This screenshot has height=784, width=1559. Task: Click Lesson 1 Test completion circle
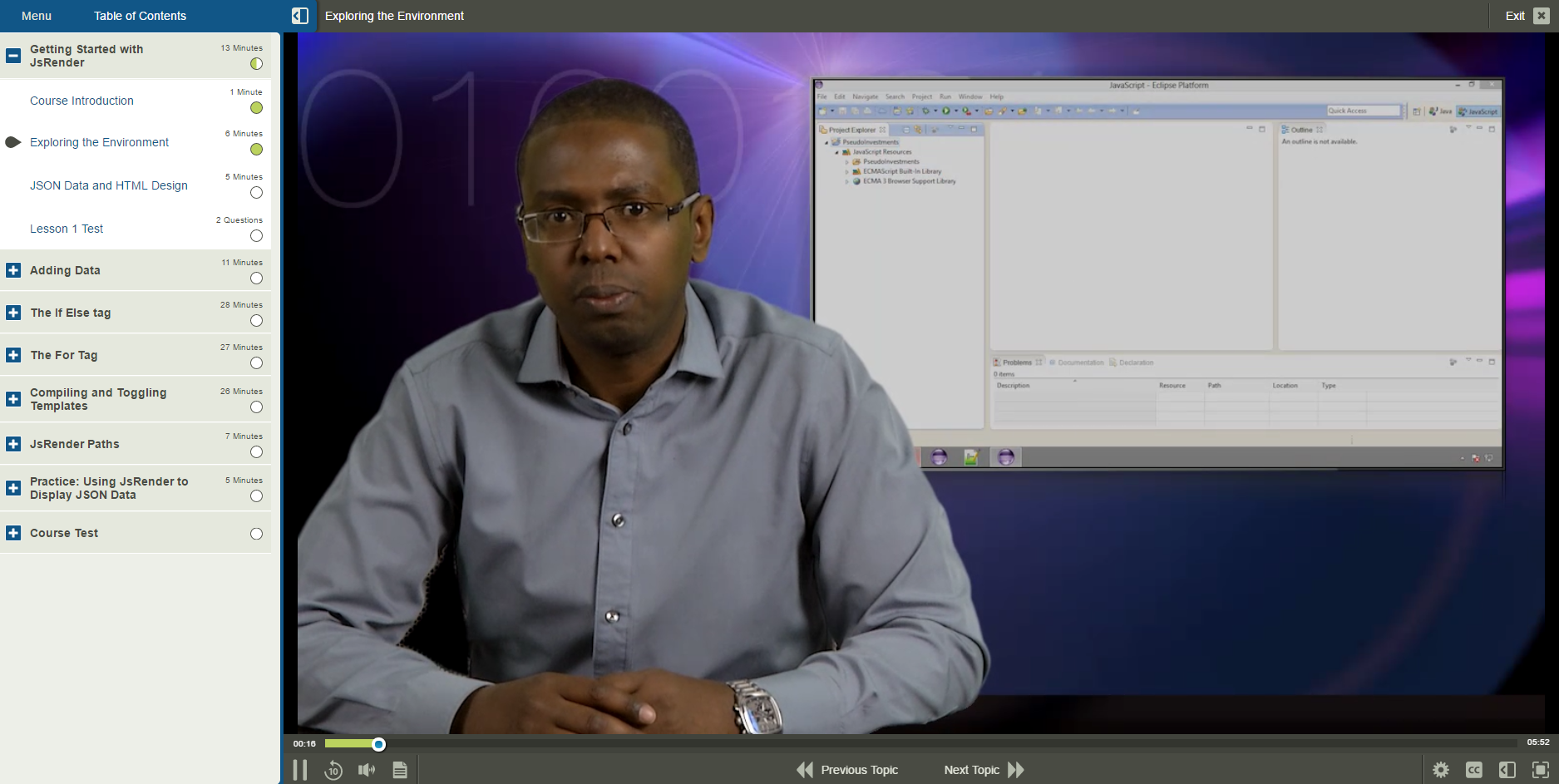tap(256, 236)
